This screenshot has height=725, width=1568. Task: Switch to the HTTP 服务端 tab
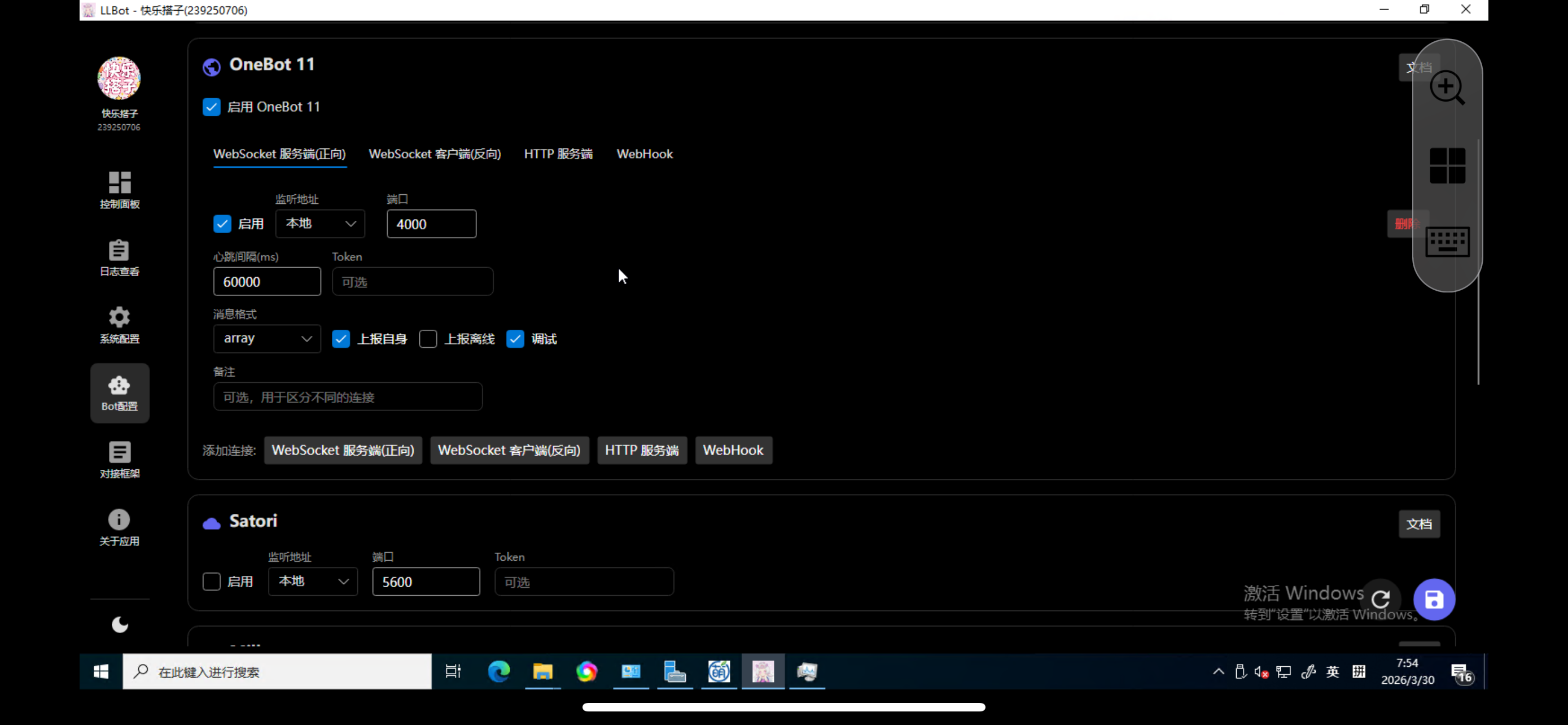click(x=558, y=154)
